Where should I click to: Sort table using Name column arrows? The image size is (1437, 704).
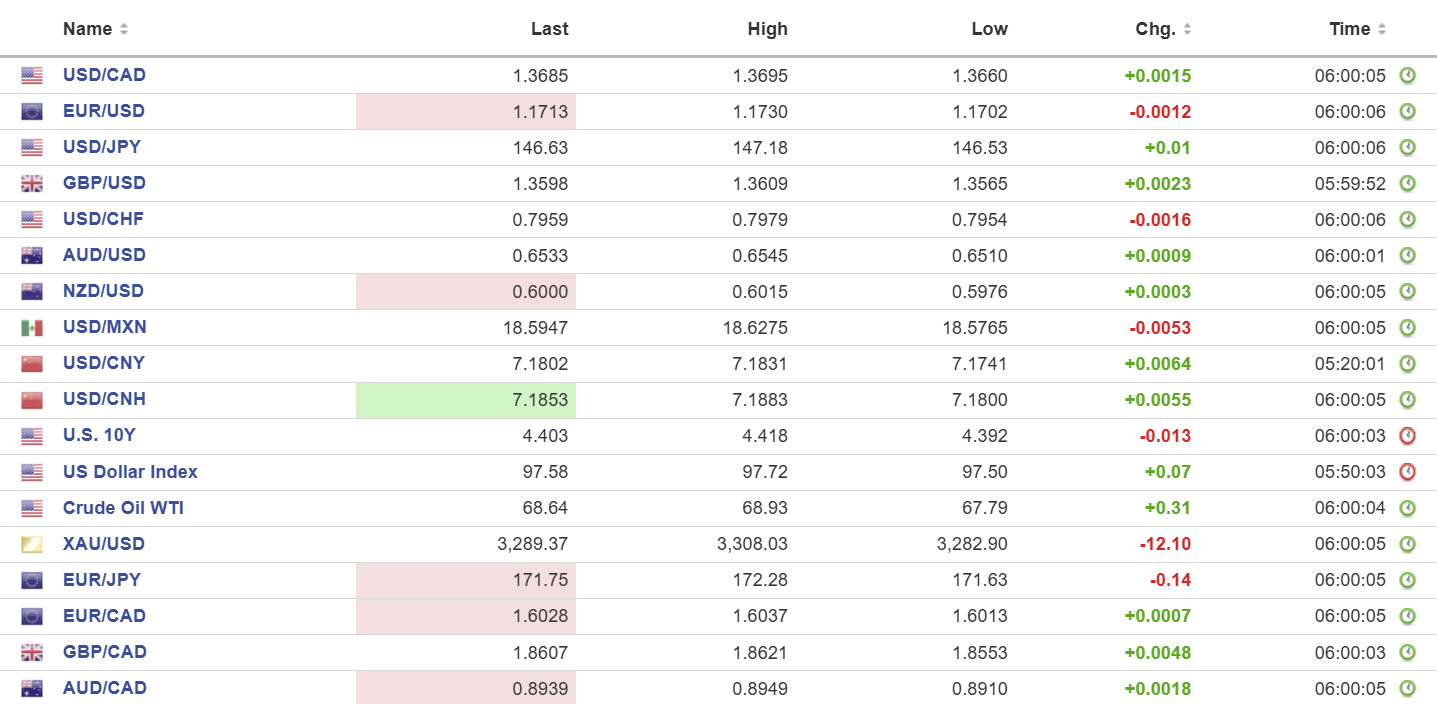(124, 29)
